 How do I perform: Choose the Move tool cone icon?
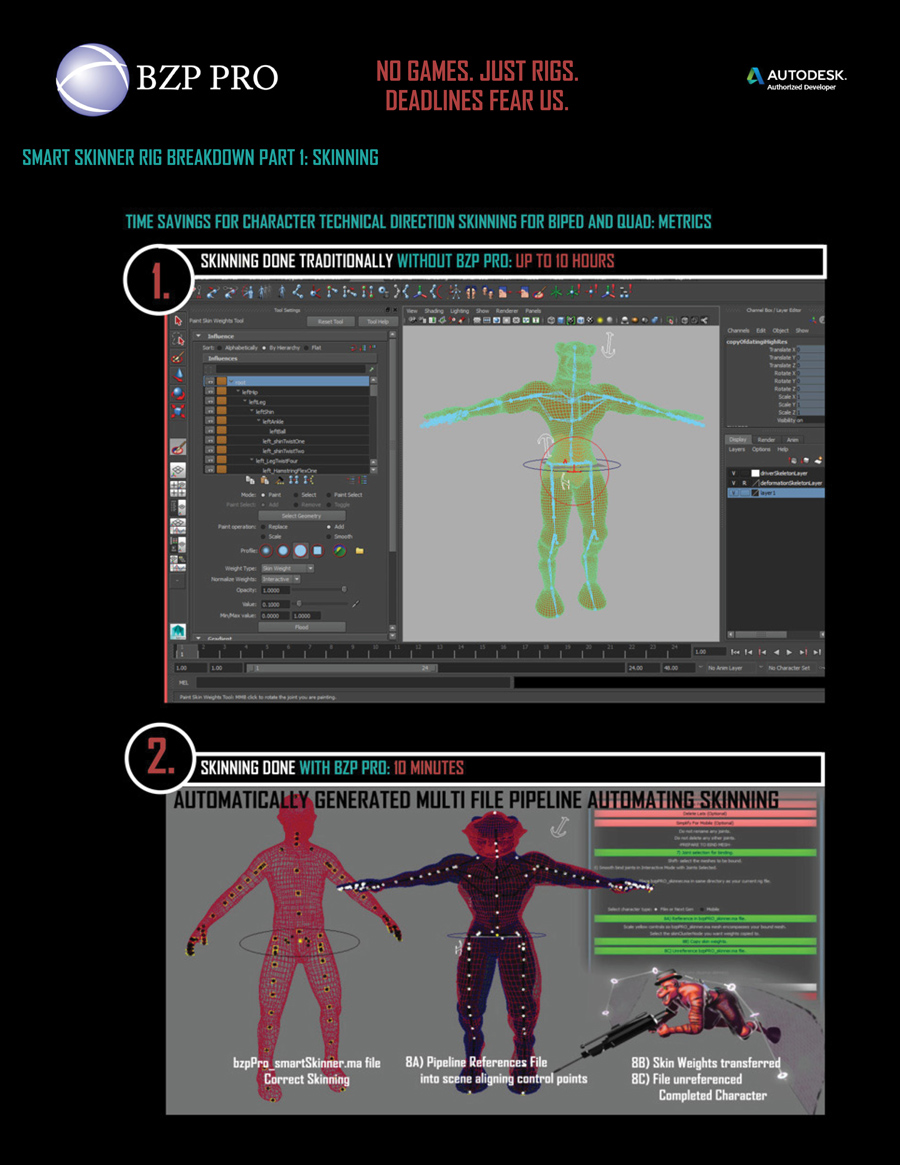(178, 375)
